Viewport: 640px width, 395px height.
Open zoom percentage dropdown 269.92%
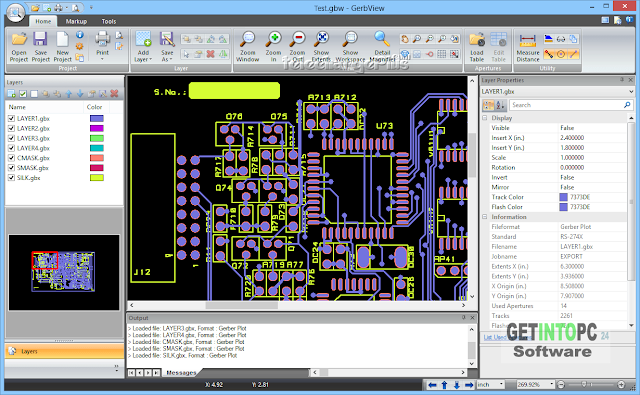(x=551, y=384)
